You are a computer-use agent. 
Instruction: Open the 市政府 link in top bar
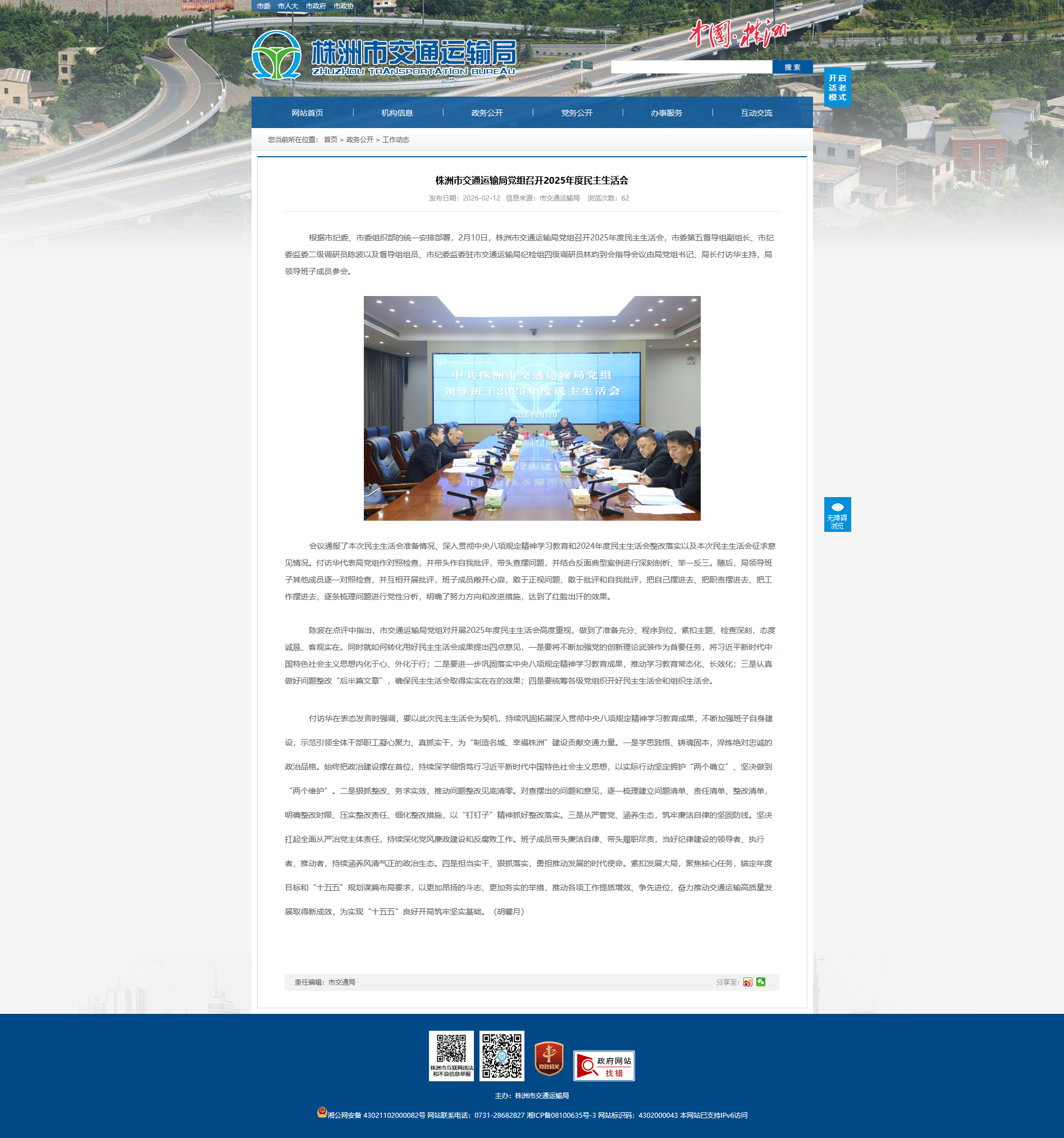[x=316, y=6]
